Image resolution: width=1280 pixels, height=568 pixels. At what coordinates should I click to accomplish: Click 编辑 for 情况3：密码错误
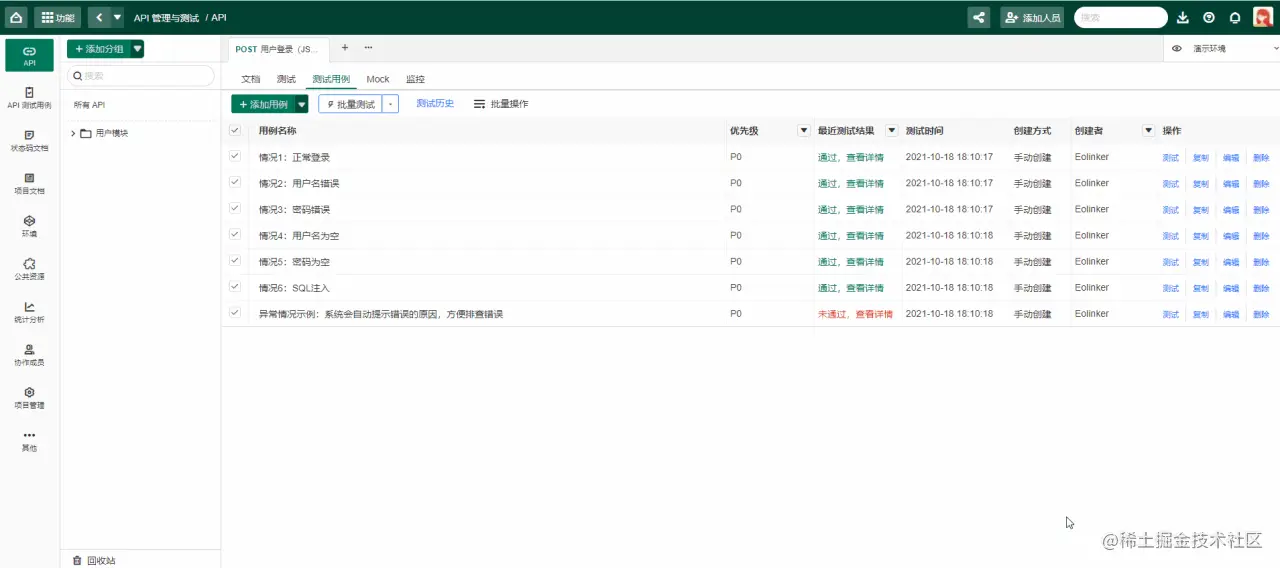tap(1231, 210)
